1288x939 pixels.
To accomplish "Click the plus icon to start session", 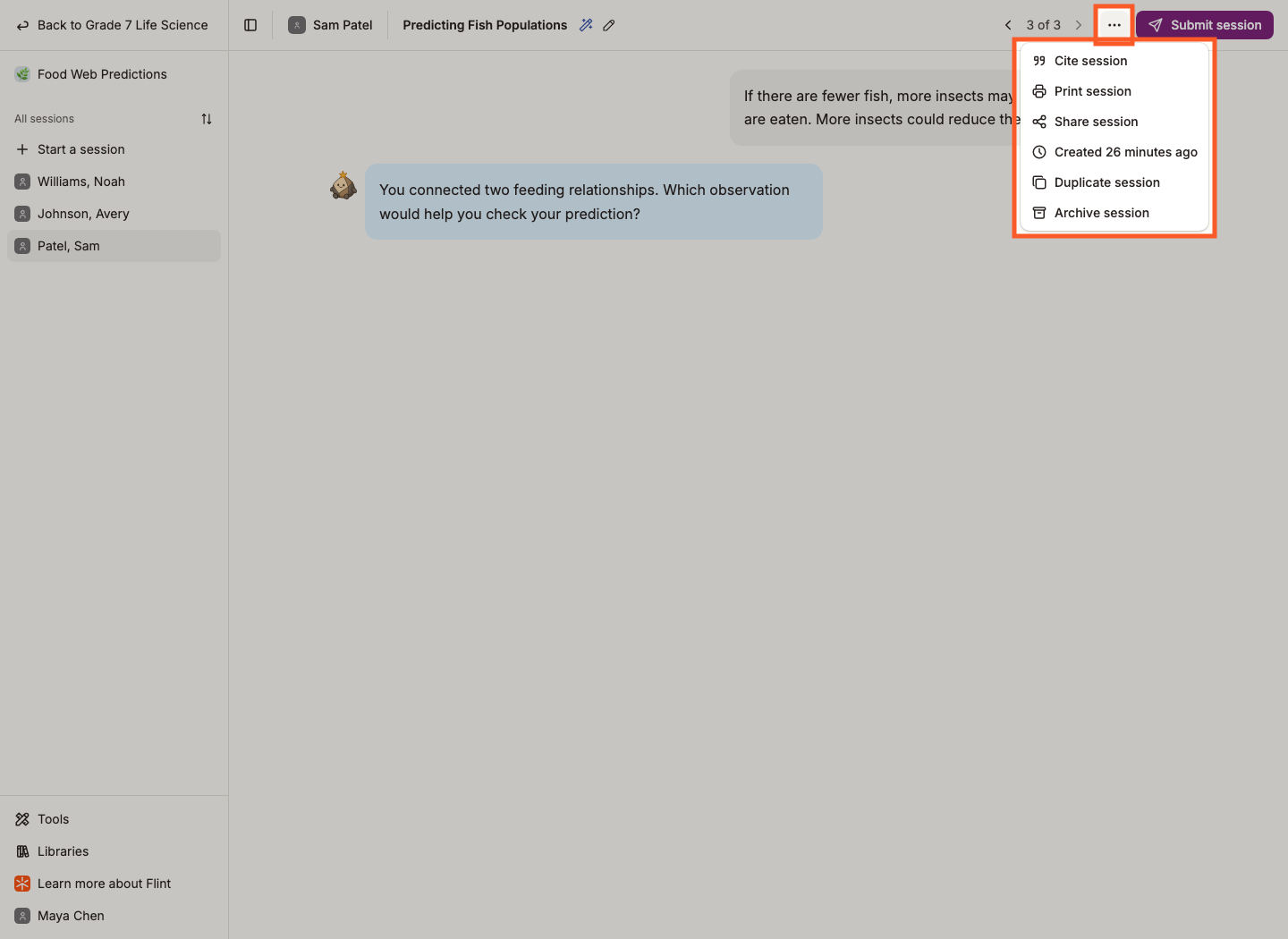I will click(x=22, y=149).
